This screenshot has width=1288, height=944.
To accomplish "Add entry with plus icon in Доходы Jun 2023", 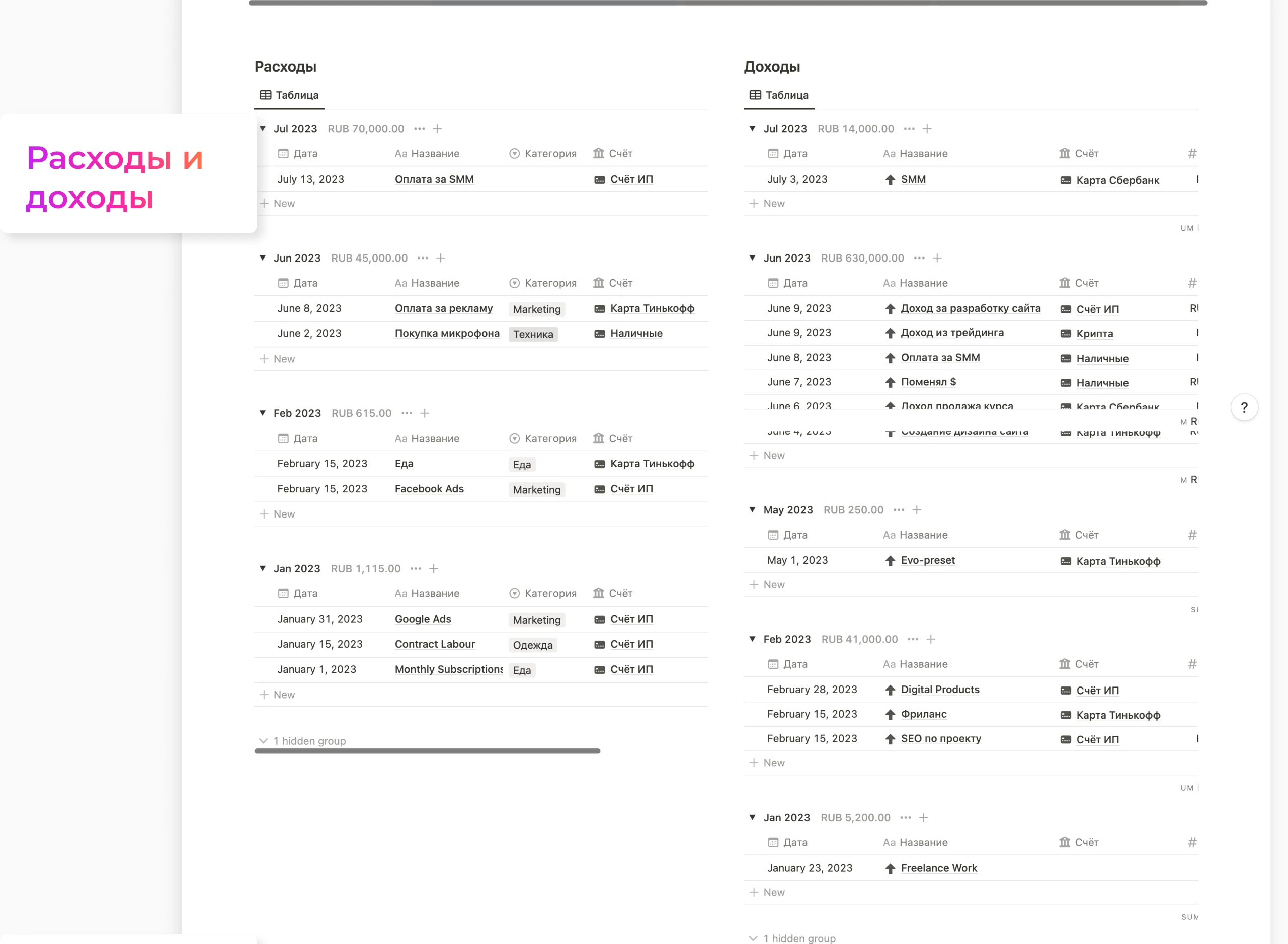I will tap(937, 258).
